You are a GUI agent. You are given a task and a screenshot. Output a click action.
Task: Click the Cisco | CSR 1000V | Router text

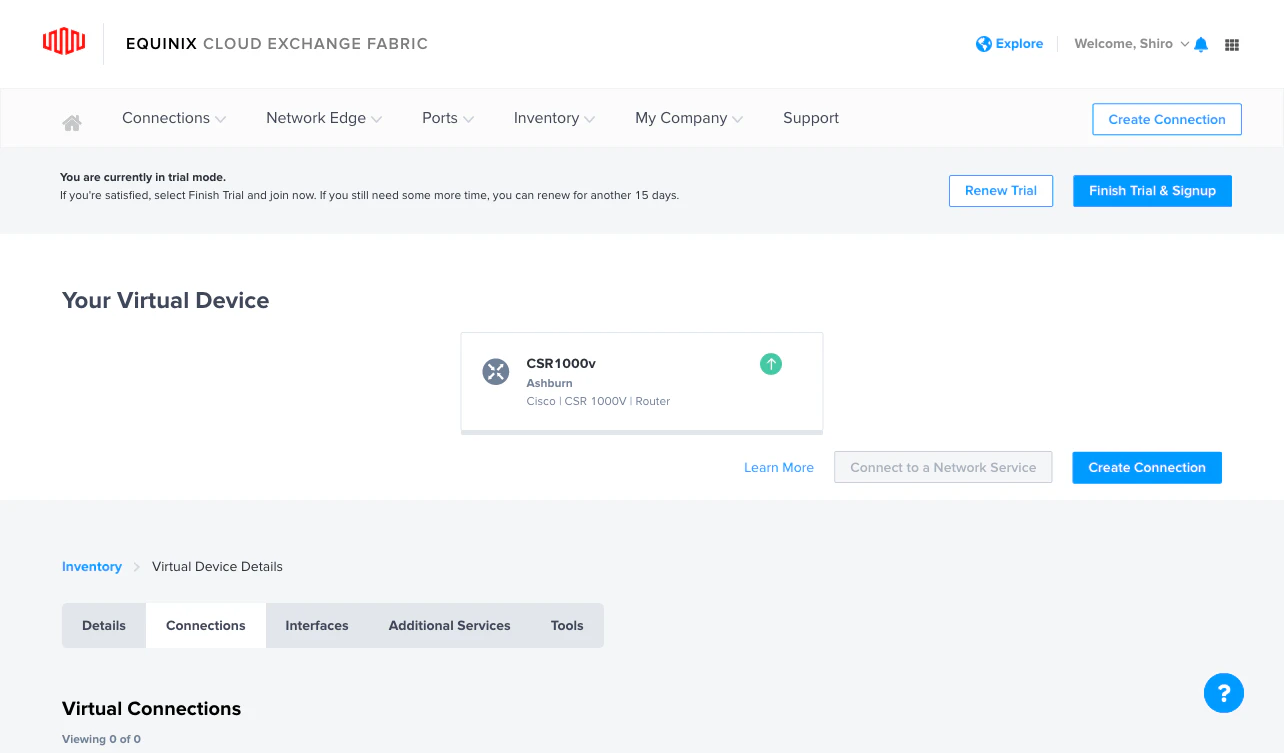[598, 401]
